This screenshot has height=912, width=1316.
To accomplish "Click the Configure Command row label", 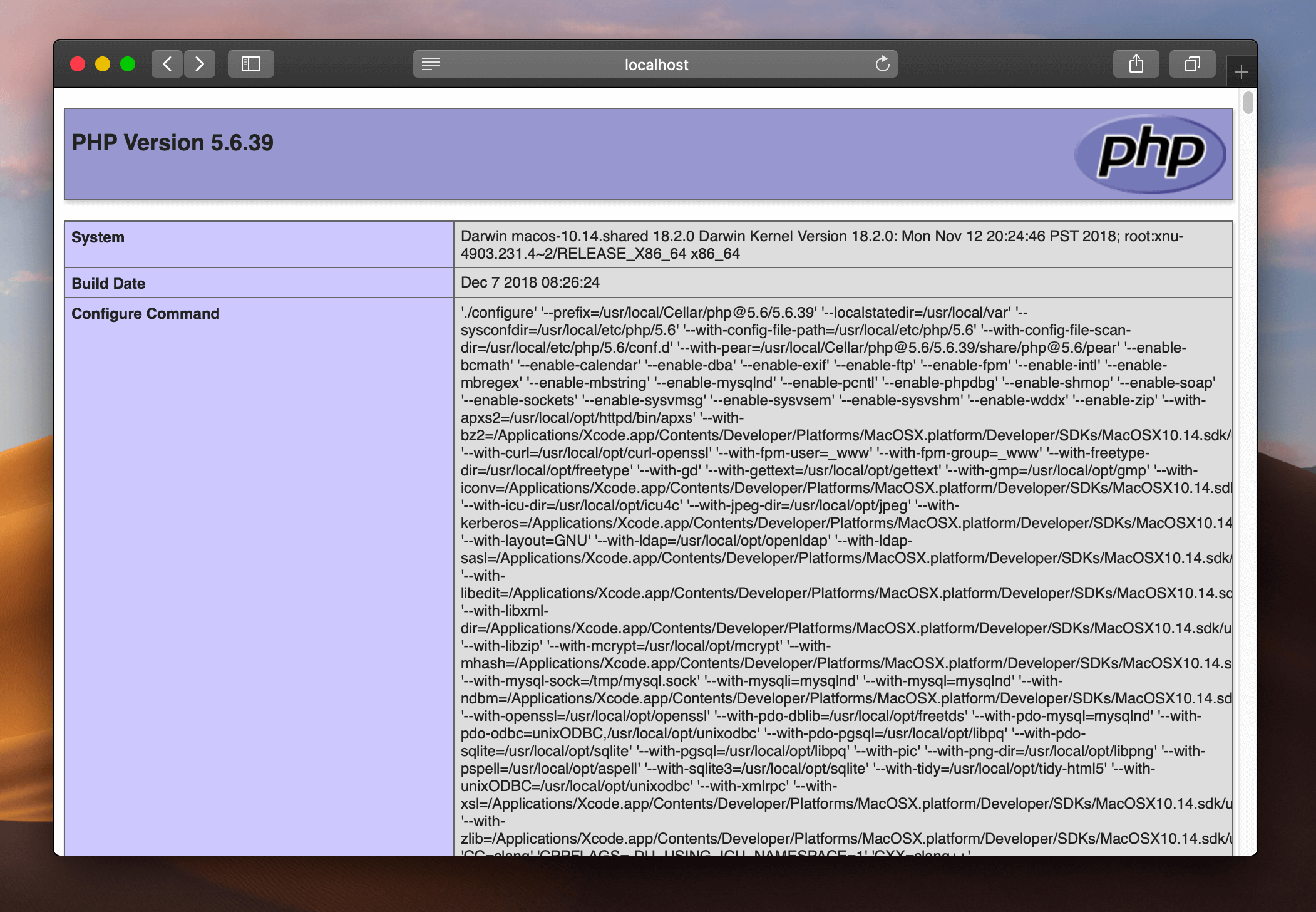I will click(x=145, y=314).
